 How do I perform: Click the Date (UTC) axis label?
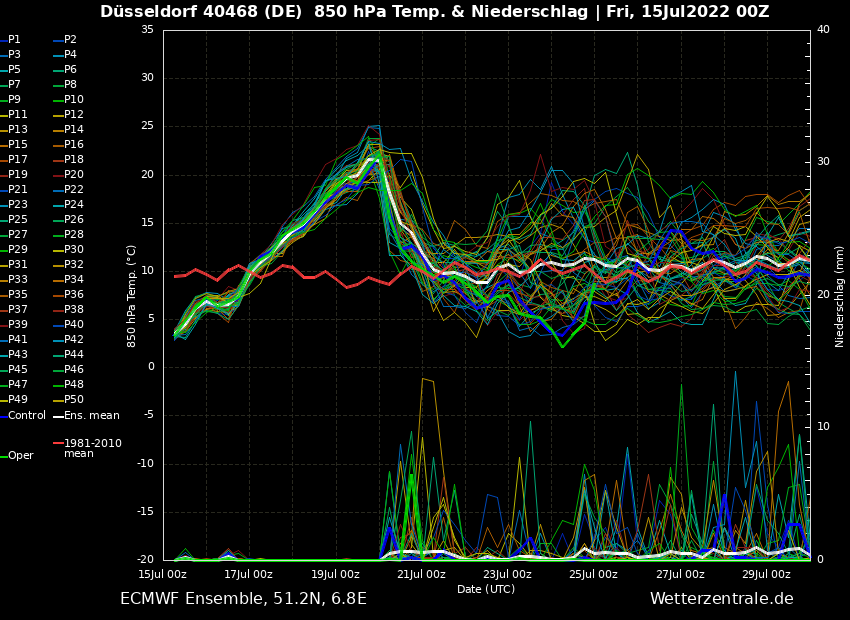click(486, 590)
